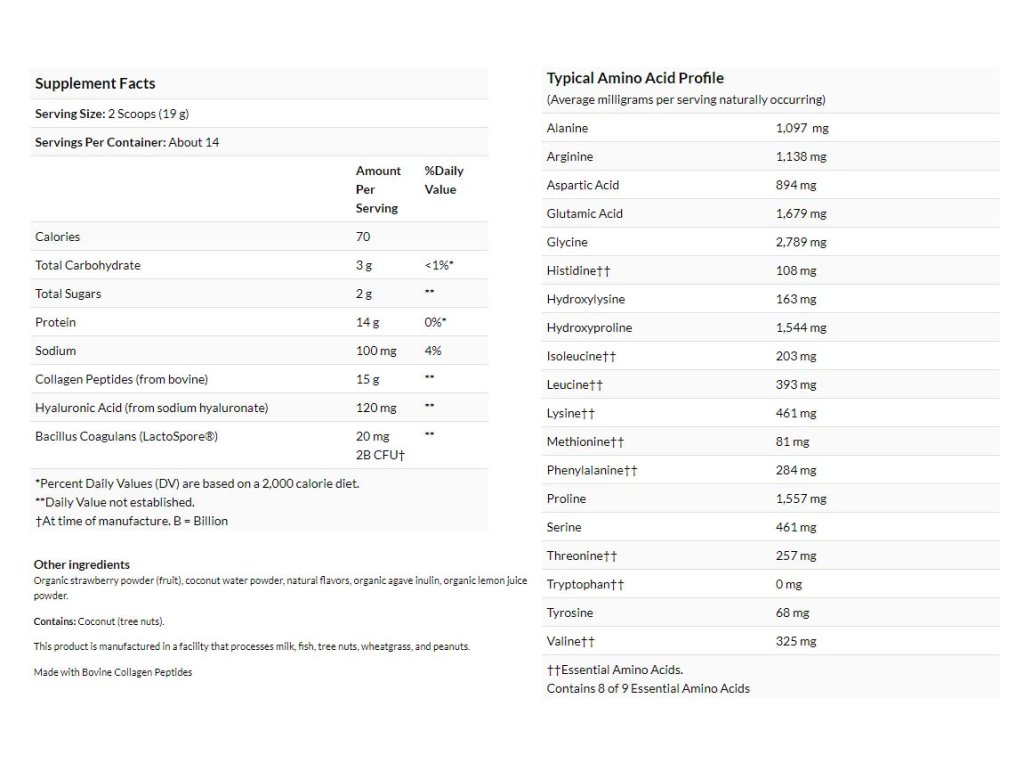The width and height of the screenshot is (1024, 768).
Task: Select the Hydroxyproline row label
Action: pyautogui.click(x=589, y=327)
